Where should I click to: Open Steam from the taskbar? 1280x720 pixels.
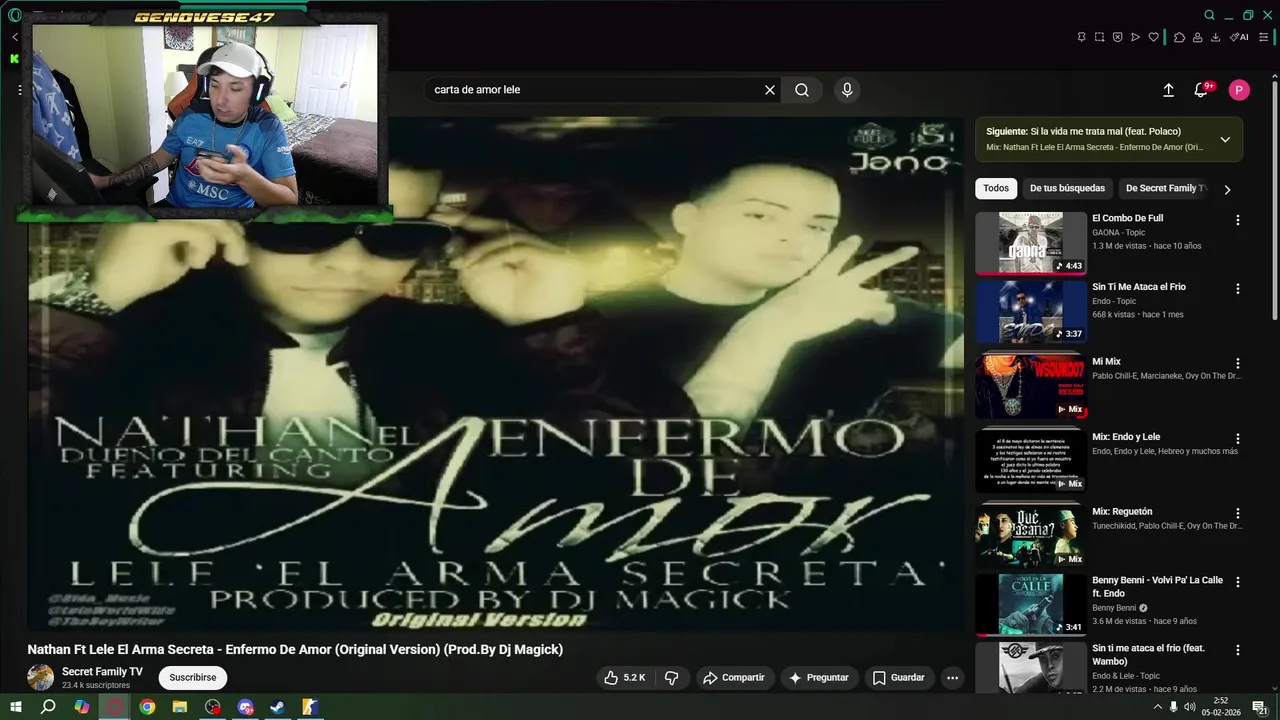[x=278, y=707]
